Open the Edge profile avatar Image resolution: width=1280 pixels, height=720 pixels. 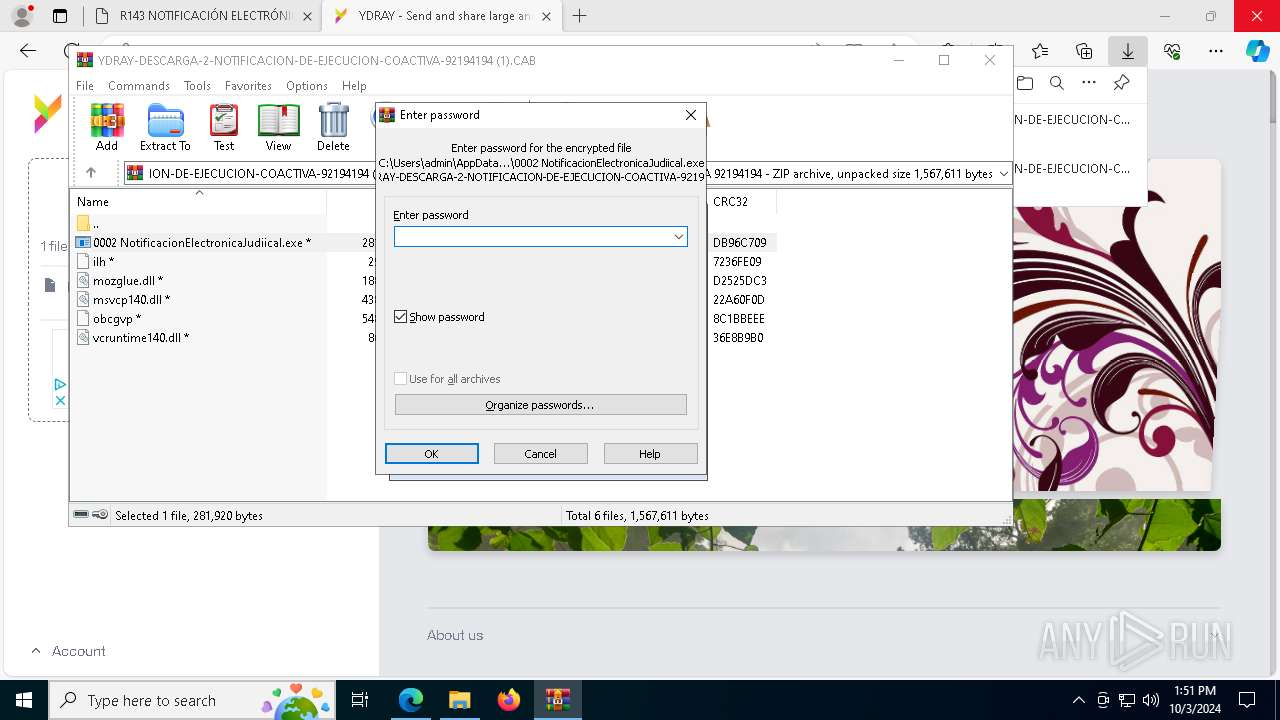point(21,16)
